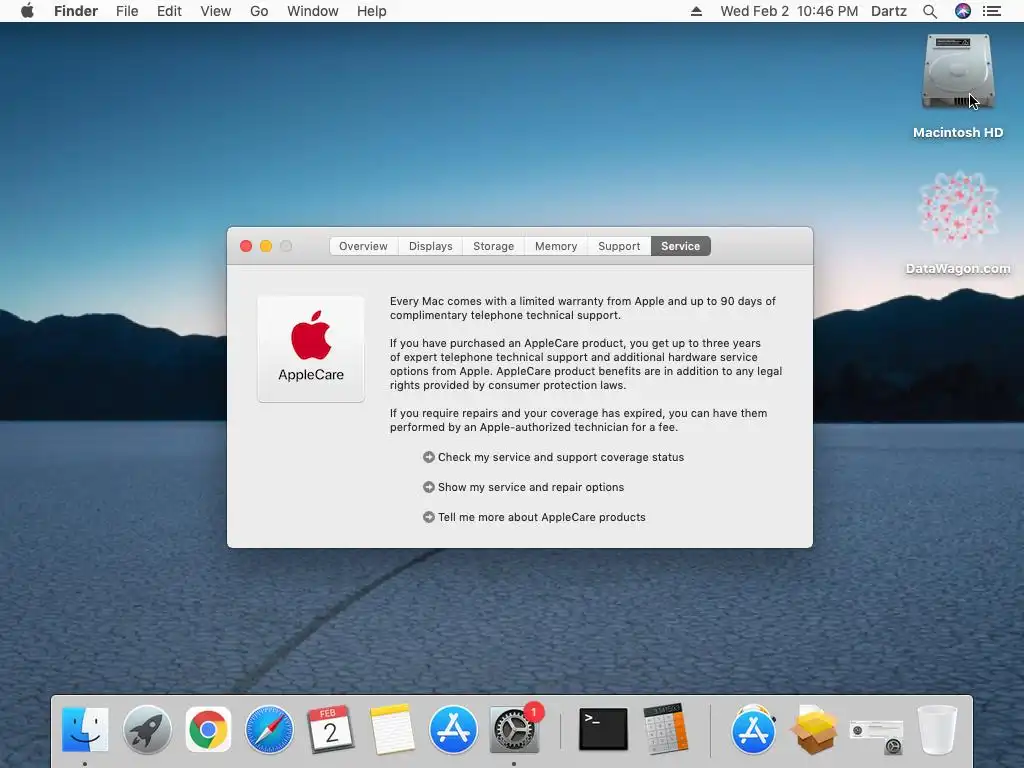Launch Terminal from the Dock
The height and width of the screenshot is (768, 1024).
603,729
